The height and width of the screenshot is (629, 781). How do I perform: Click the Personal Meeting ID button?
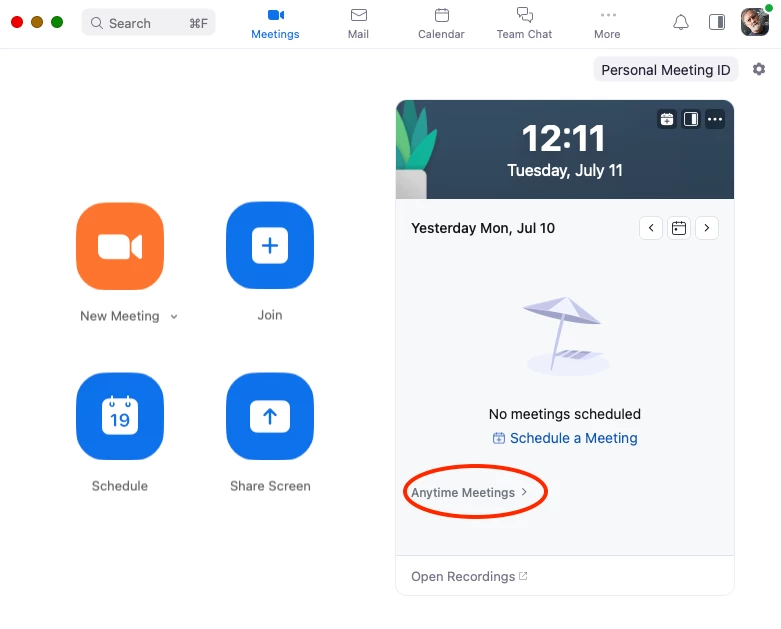point(666,70)
